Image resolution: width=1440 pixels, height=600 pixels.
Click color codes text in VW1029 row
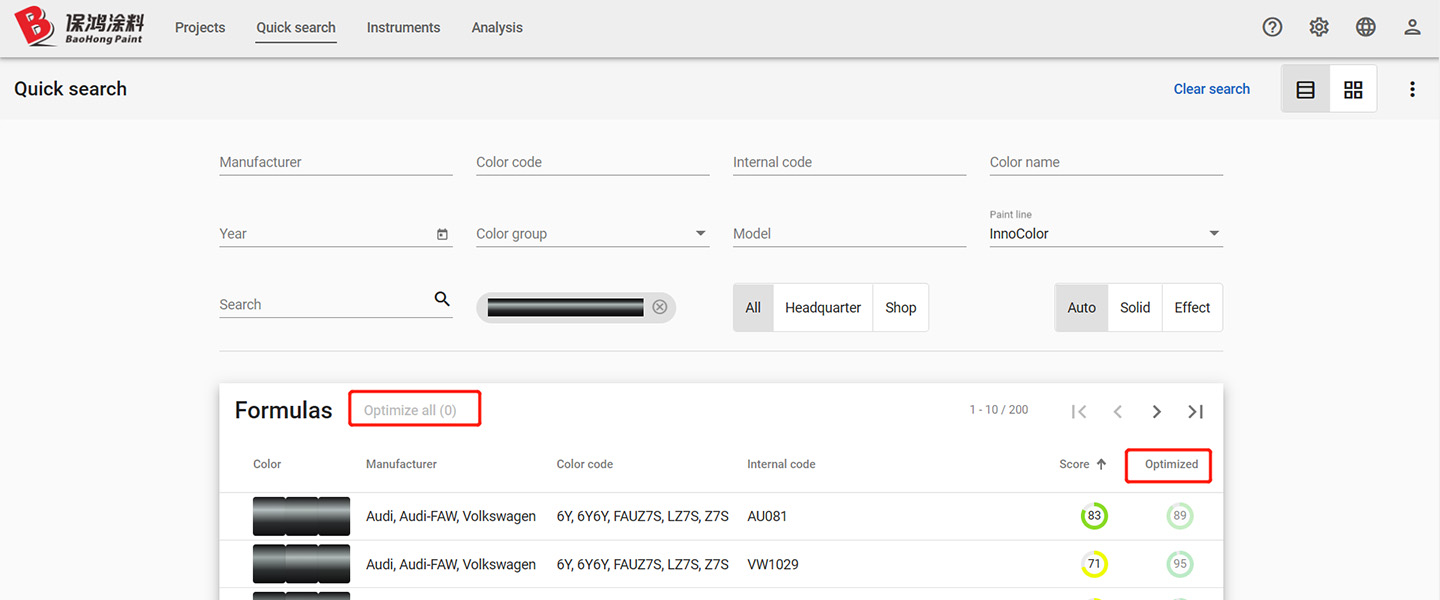point(643,564)
